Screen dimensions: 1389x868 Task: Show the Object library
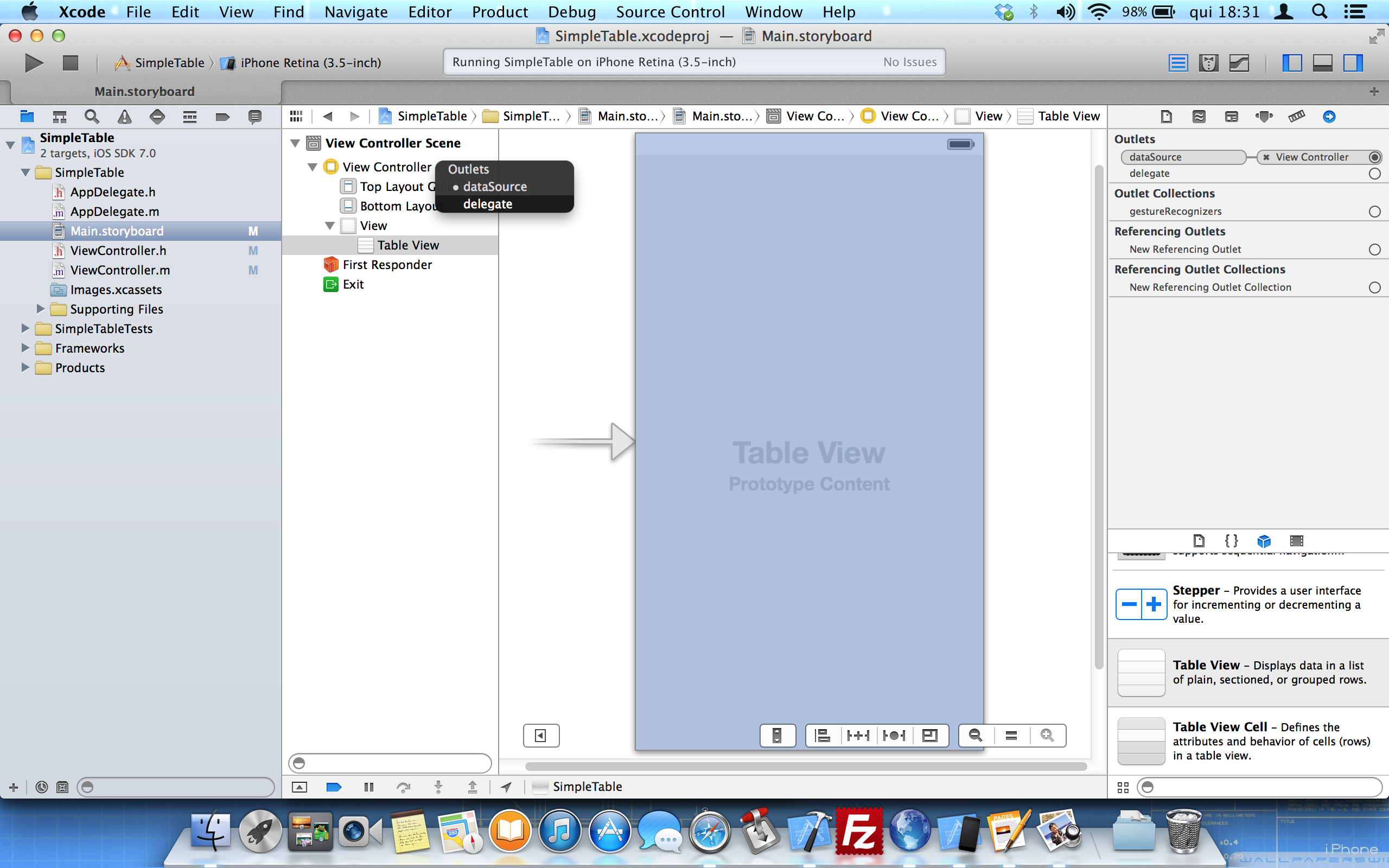[x=1264, y=540]
